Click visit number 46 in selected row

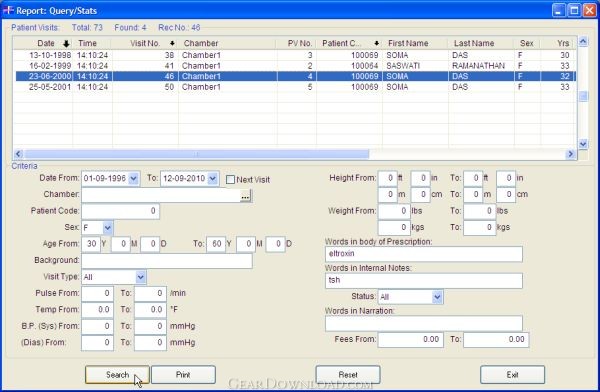tap(169, 76)
